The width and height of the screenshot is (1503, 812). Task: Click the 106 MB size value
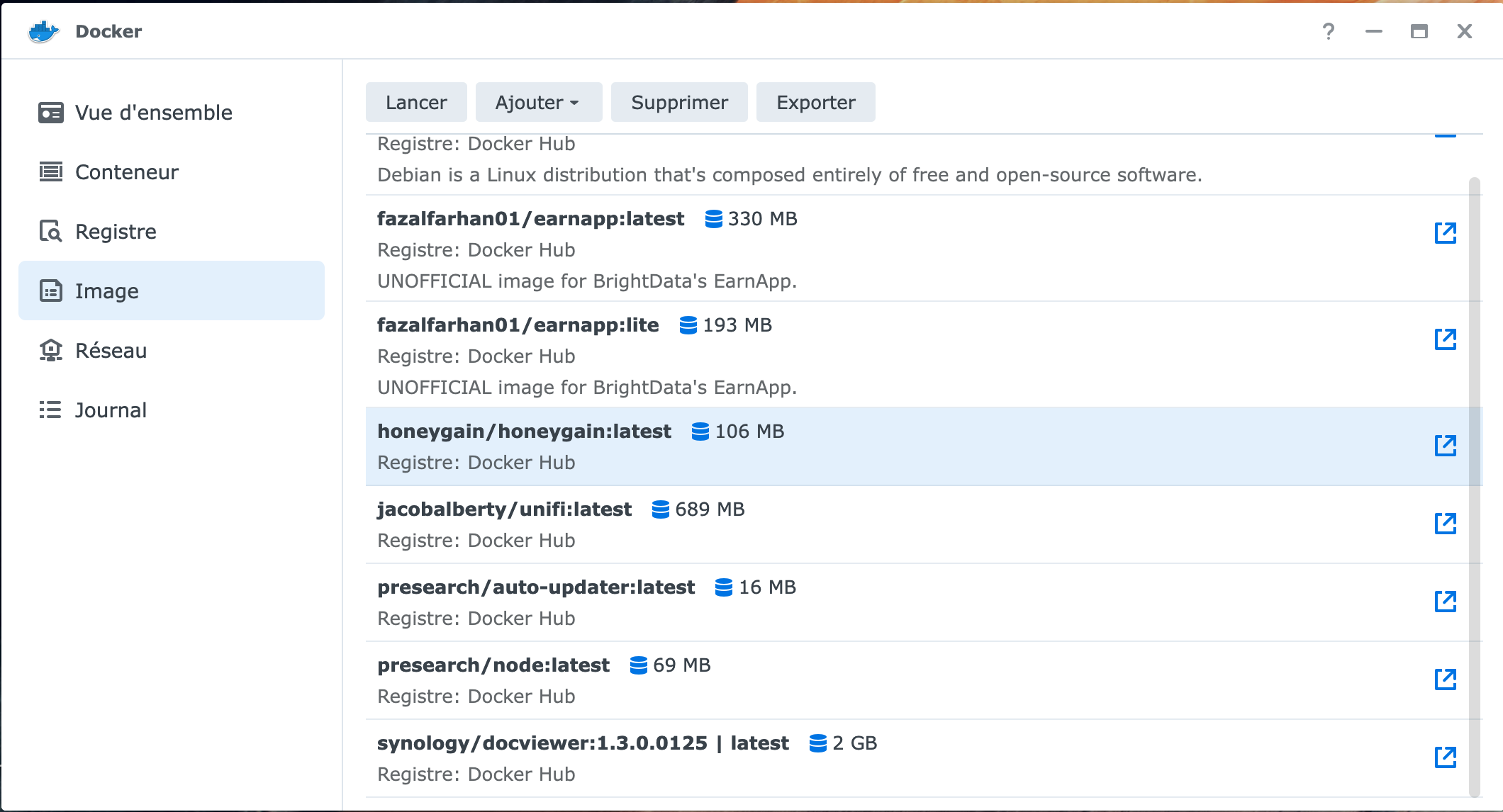[749, 432]
